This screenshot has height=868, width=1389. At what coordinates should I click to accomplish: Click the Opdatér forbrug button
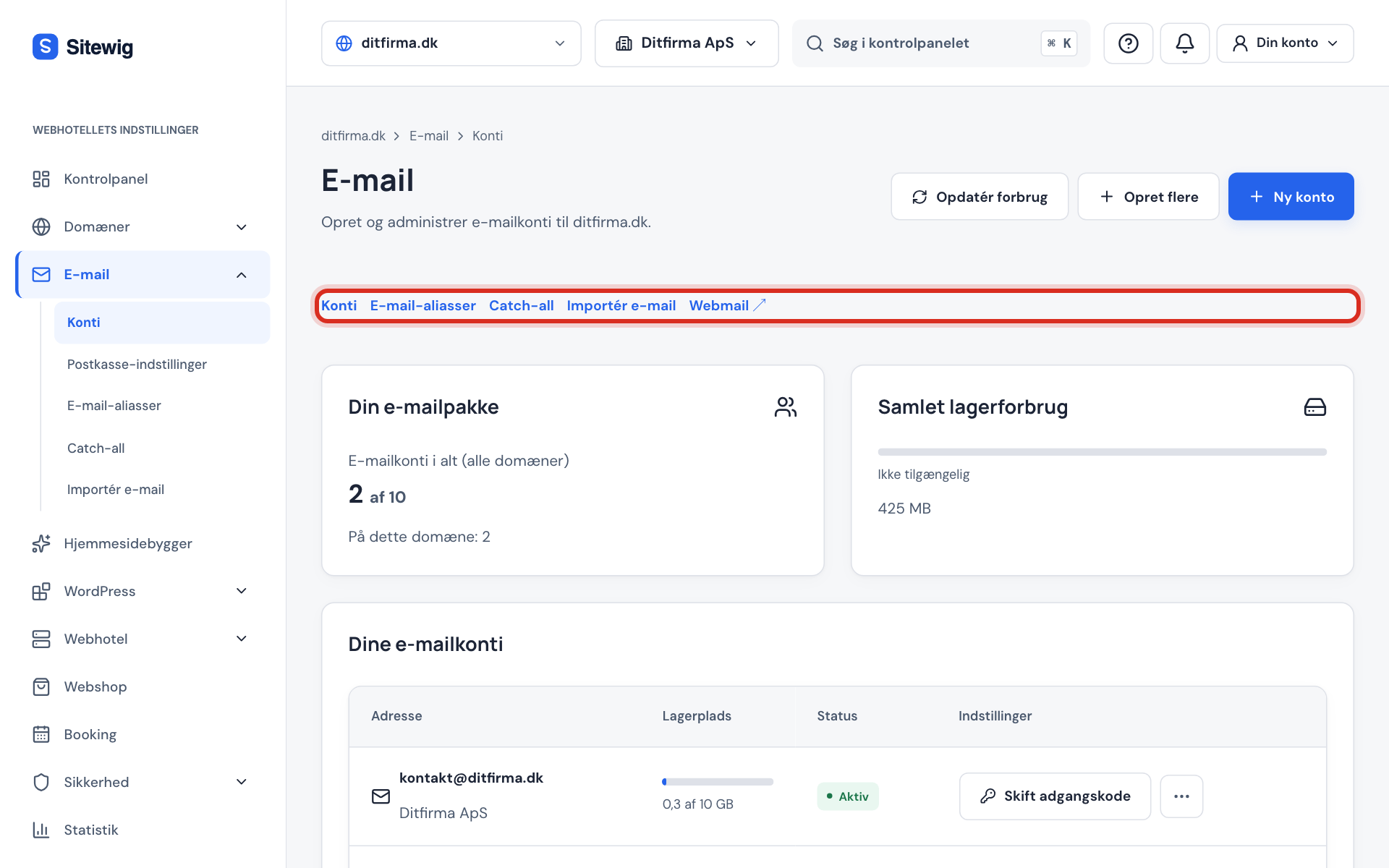coord(980,197)
